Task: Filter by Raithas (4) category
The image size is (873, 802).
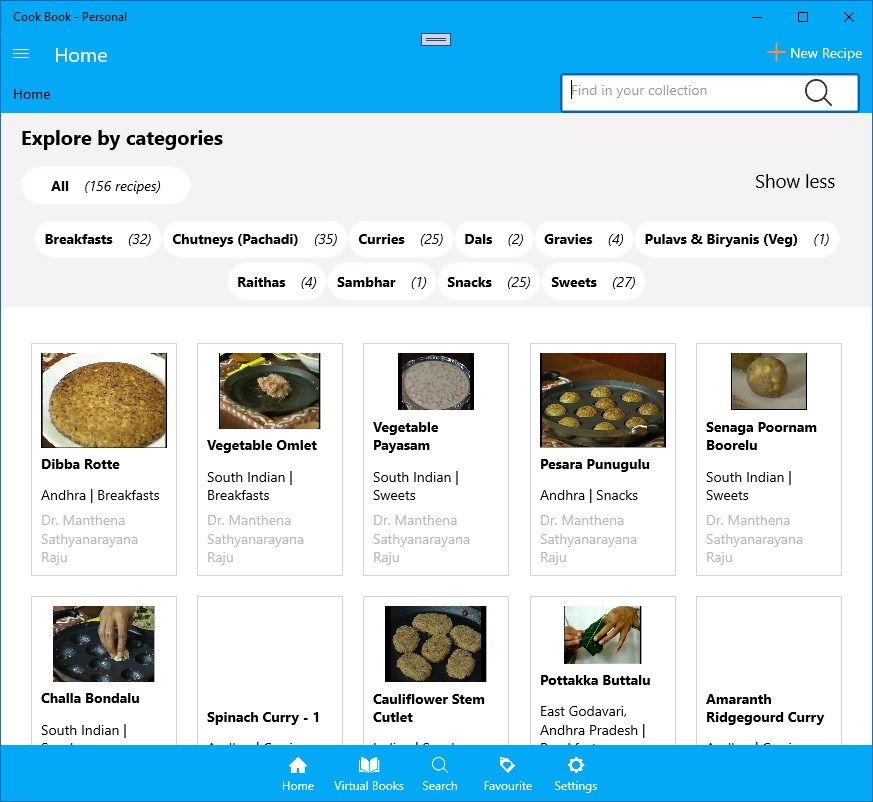Action: pos(277,282)
